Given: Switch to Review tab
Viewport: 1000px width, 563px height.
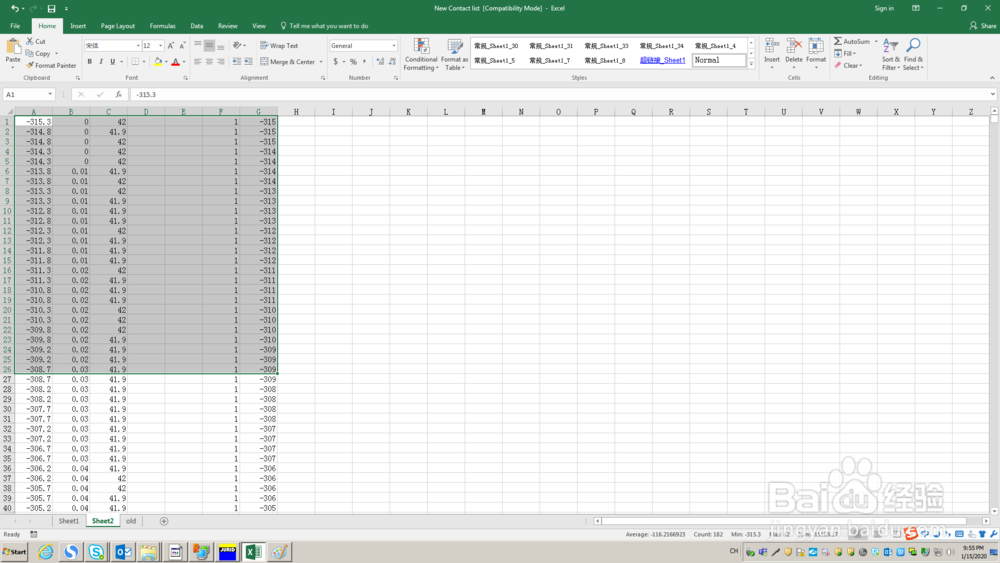Looking at the screenshot, I should coord(227,26).
